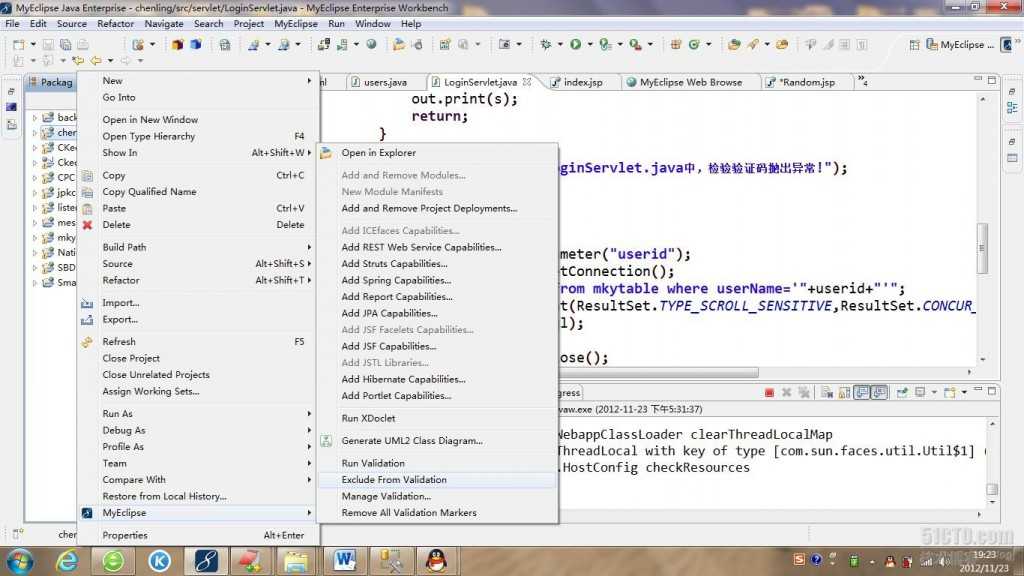Expand the SBD project tree node

[35, 268]
